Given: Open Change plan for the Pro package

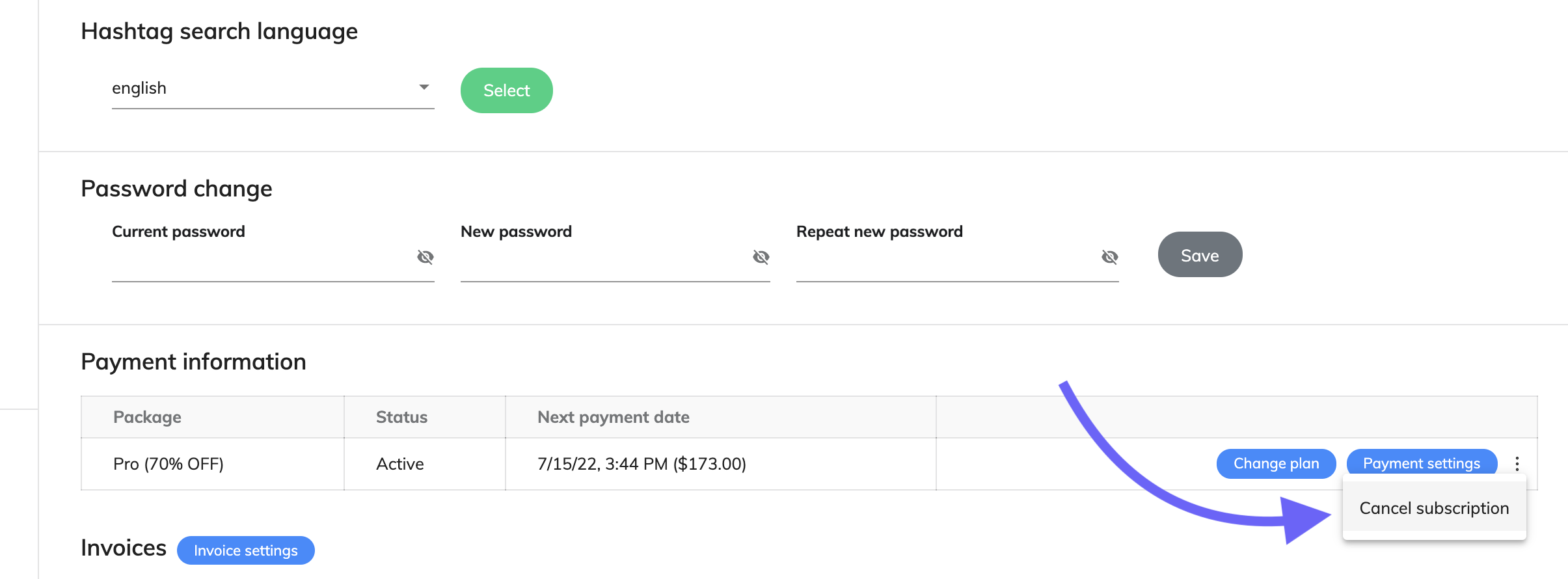Looking at the screenshot, I should 1277,464.
